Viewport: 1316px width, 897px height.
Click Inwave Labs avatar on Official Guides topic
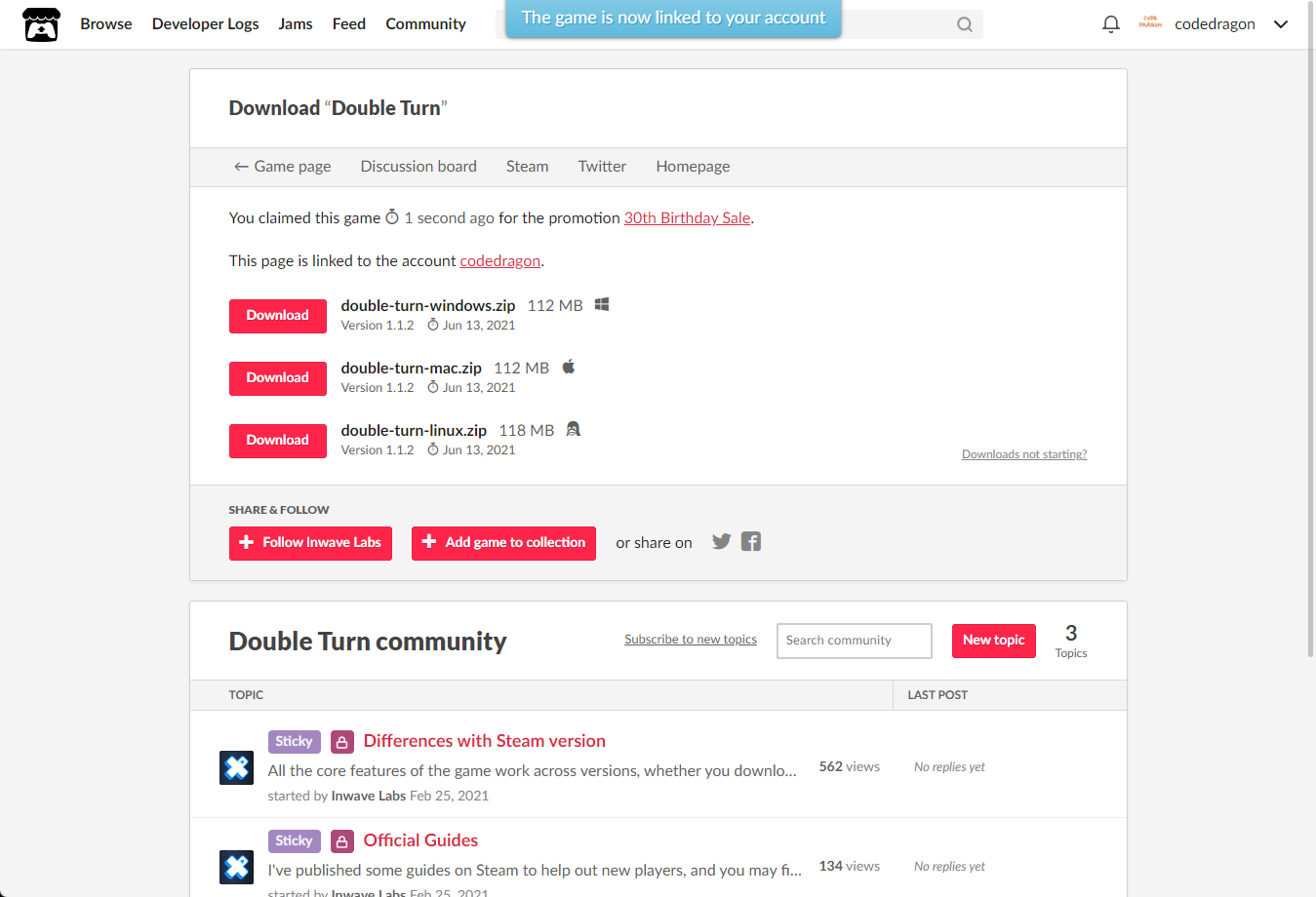(237, 867)
